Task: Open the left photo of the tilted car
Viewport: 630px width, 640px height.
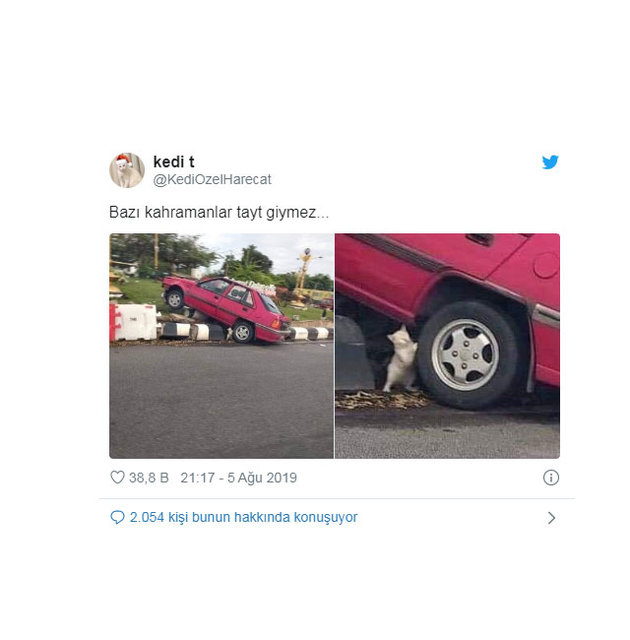Action: [222, 346]
